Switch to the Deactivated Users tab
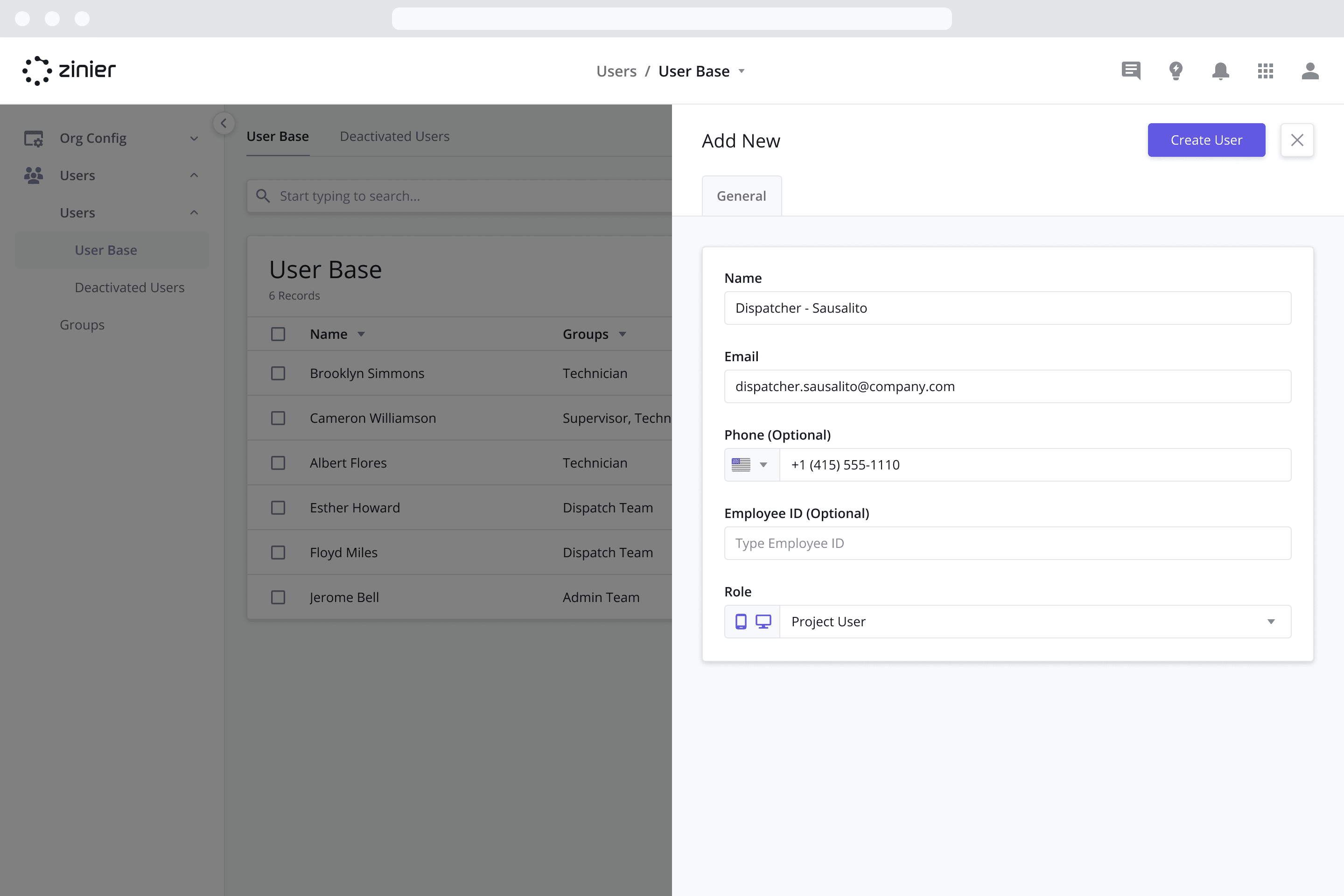 click(x=395, y=136)
